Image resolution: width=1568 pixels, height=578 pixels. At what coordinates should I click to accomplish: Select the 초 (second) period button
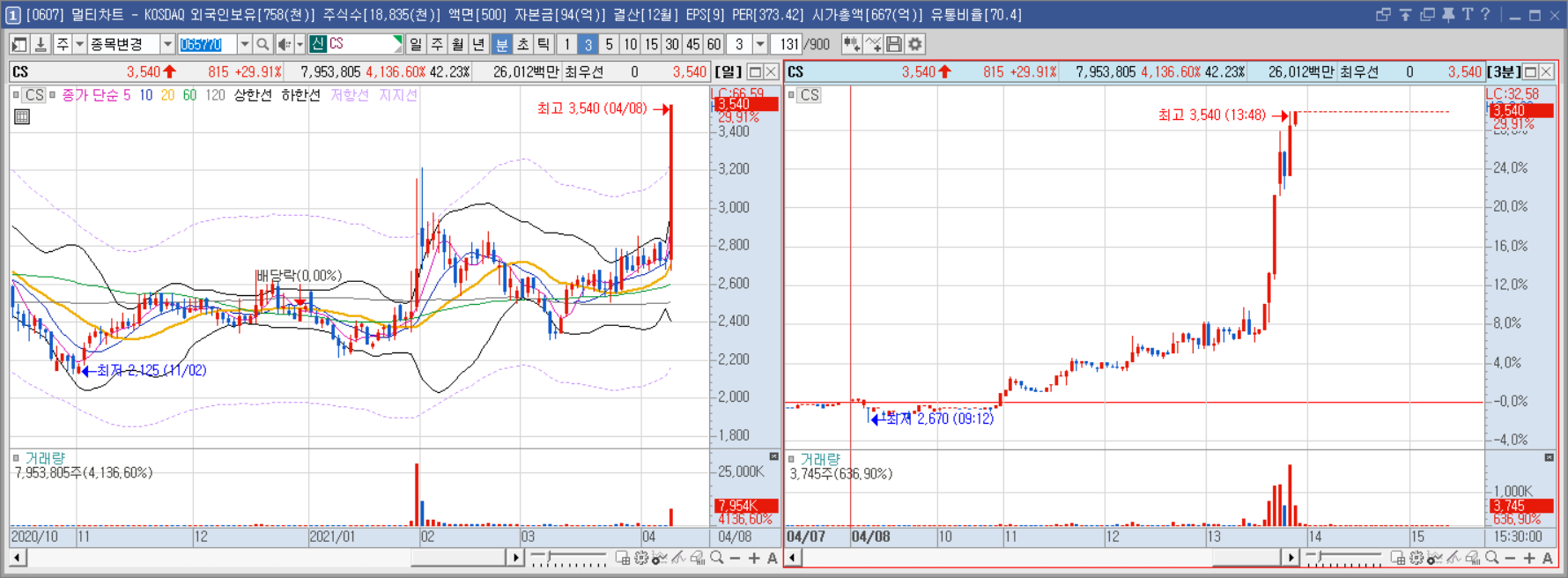pos(522,44)
